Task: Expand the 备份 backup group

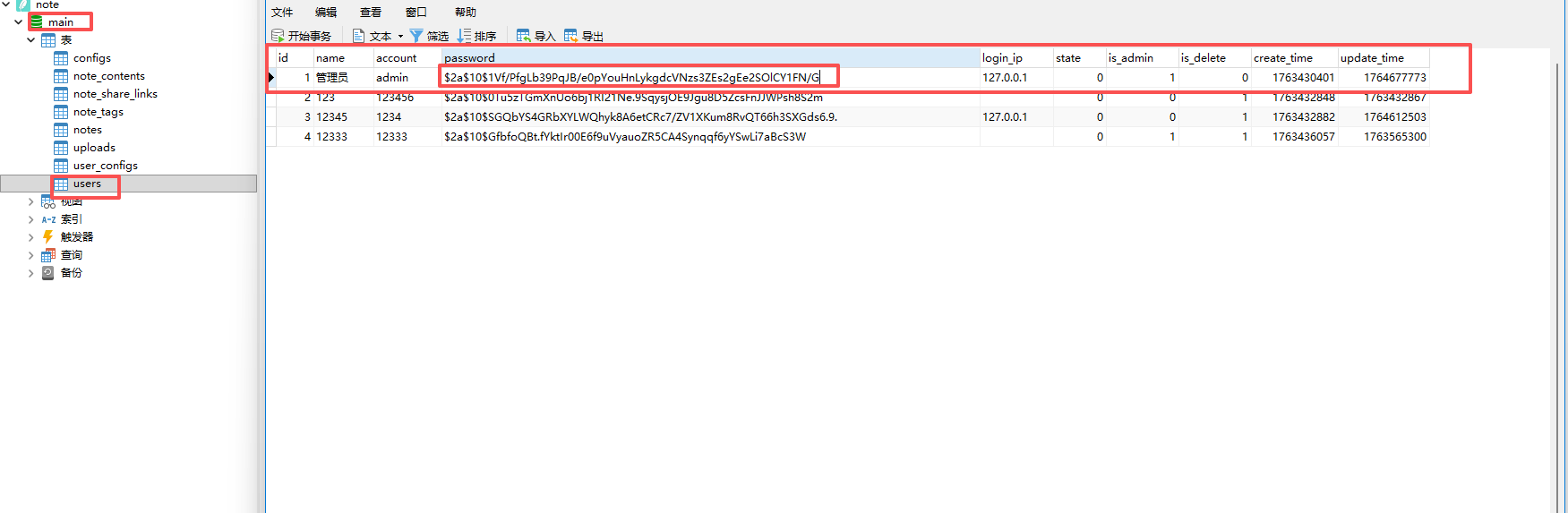Action: [x=31, y=273]
